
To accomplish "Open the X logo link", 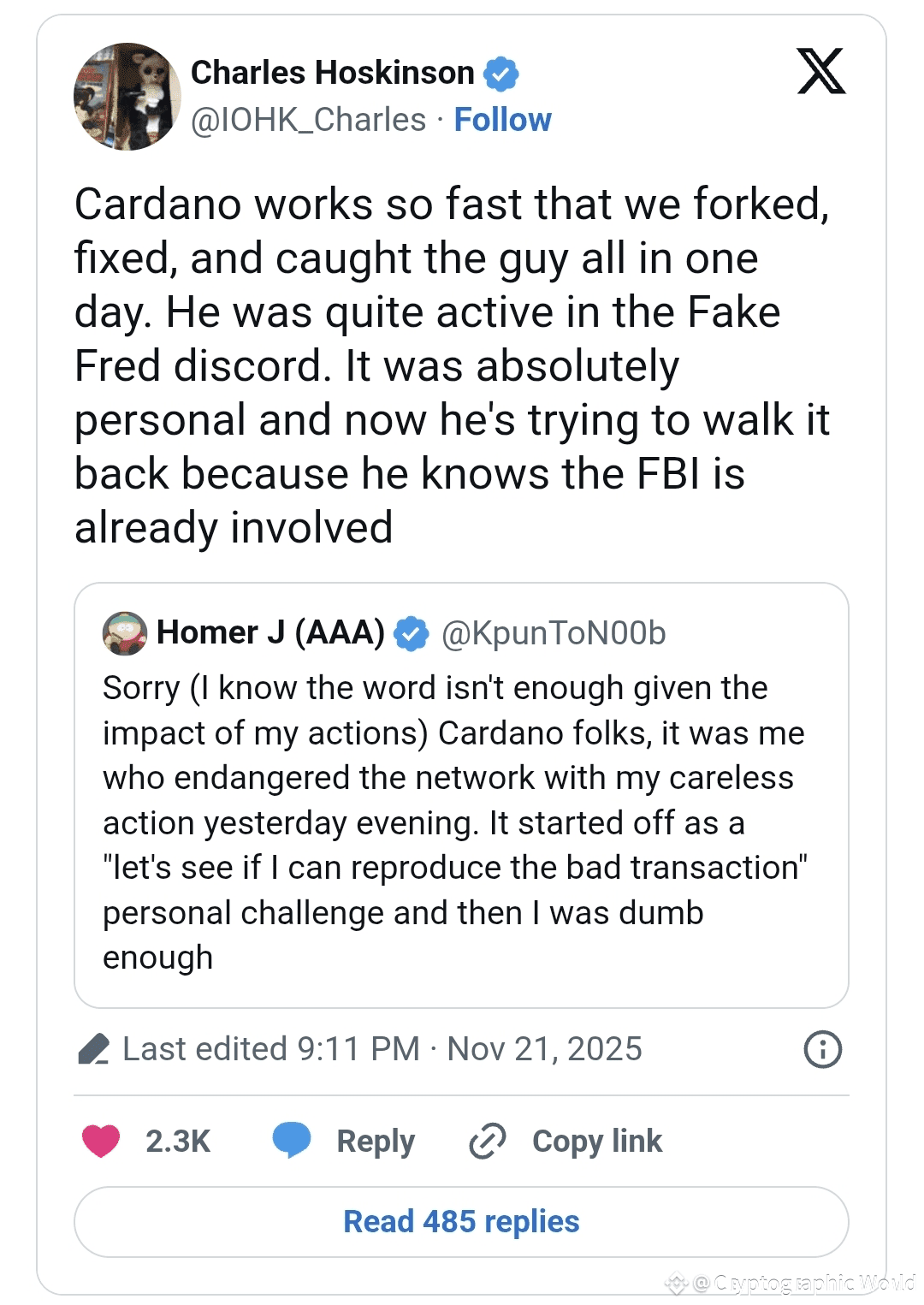I will pos(820,71).
